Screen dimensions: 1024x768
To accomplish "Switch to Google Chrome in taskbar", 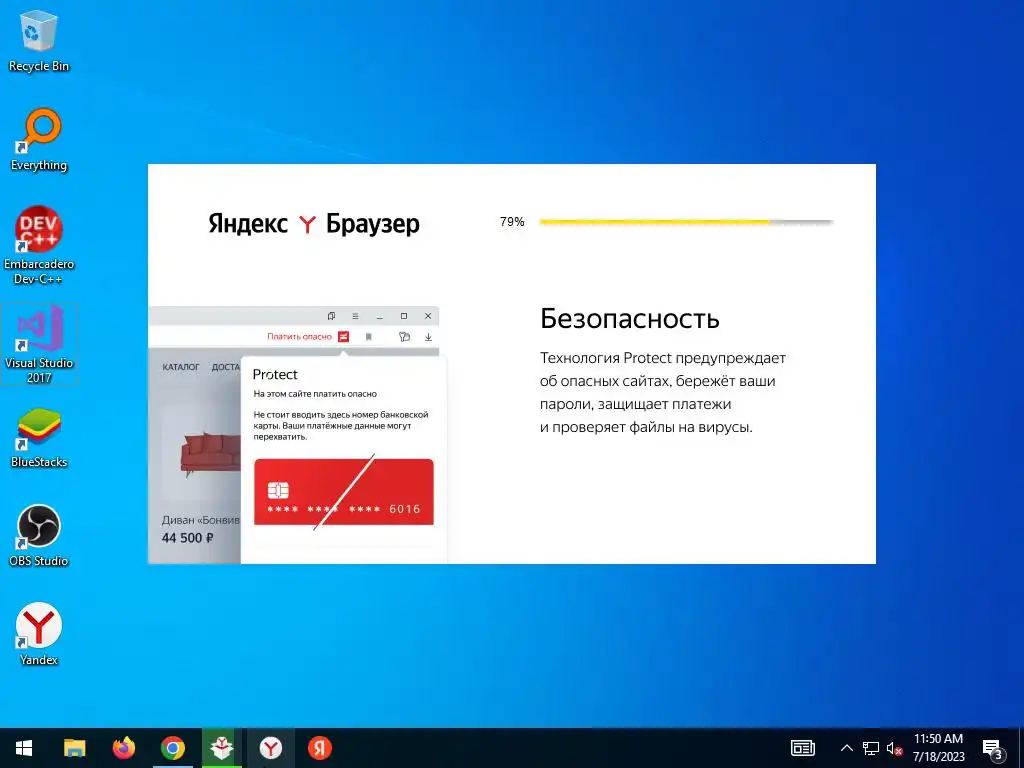I will pyautogui.click(x=172, y=748).
